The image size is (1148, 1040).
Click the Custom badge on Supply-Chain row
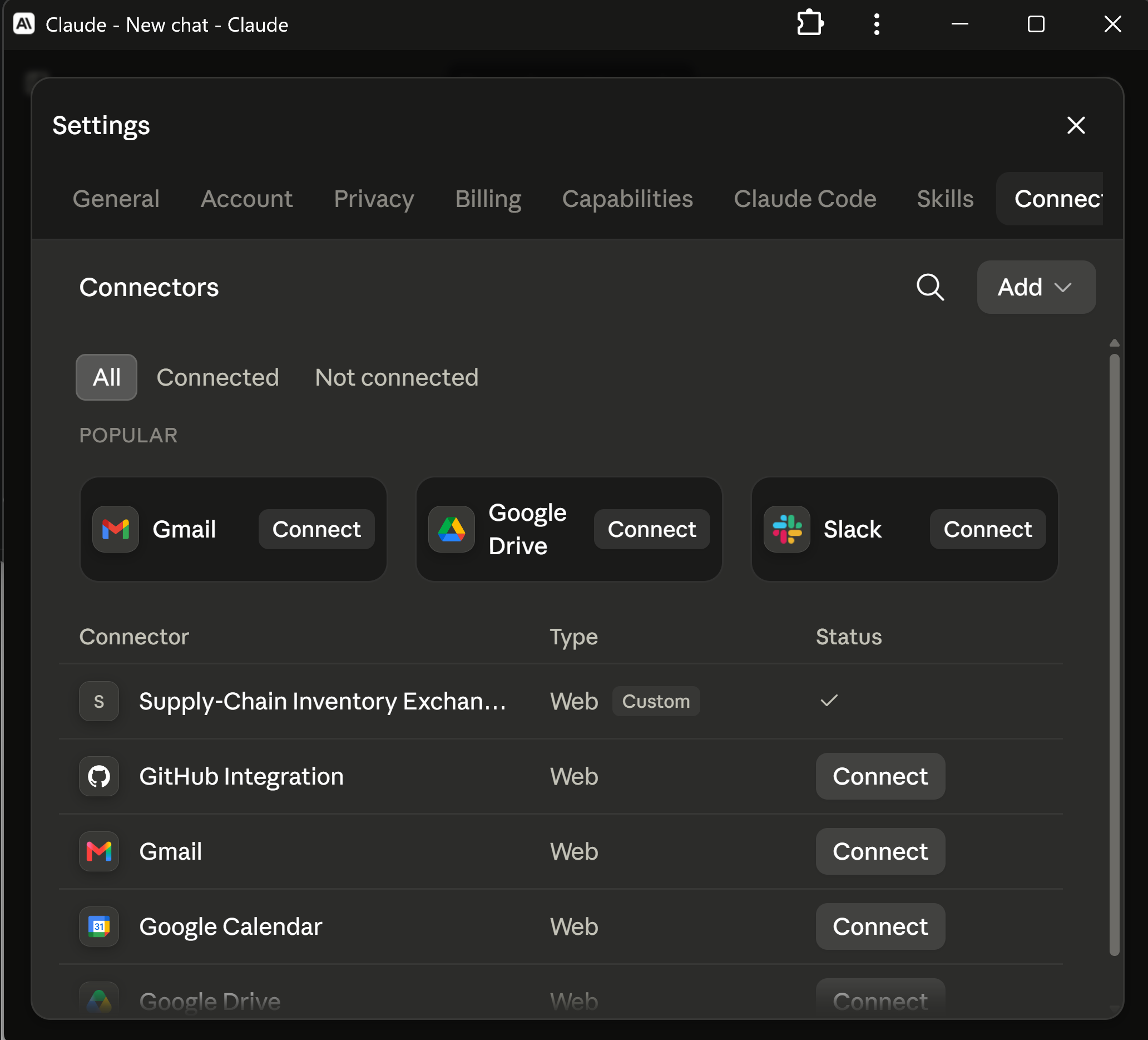point(656,701)
